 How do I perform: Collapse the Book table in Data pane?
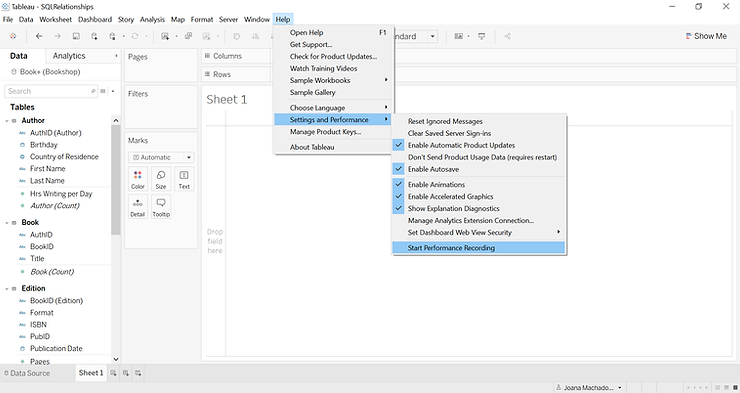pyautogui.click(x=7, y=223)
